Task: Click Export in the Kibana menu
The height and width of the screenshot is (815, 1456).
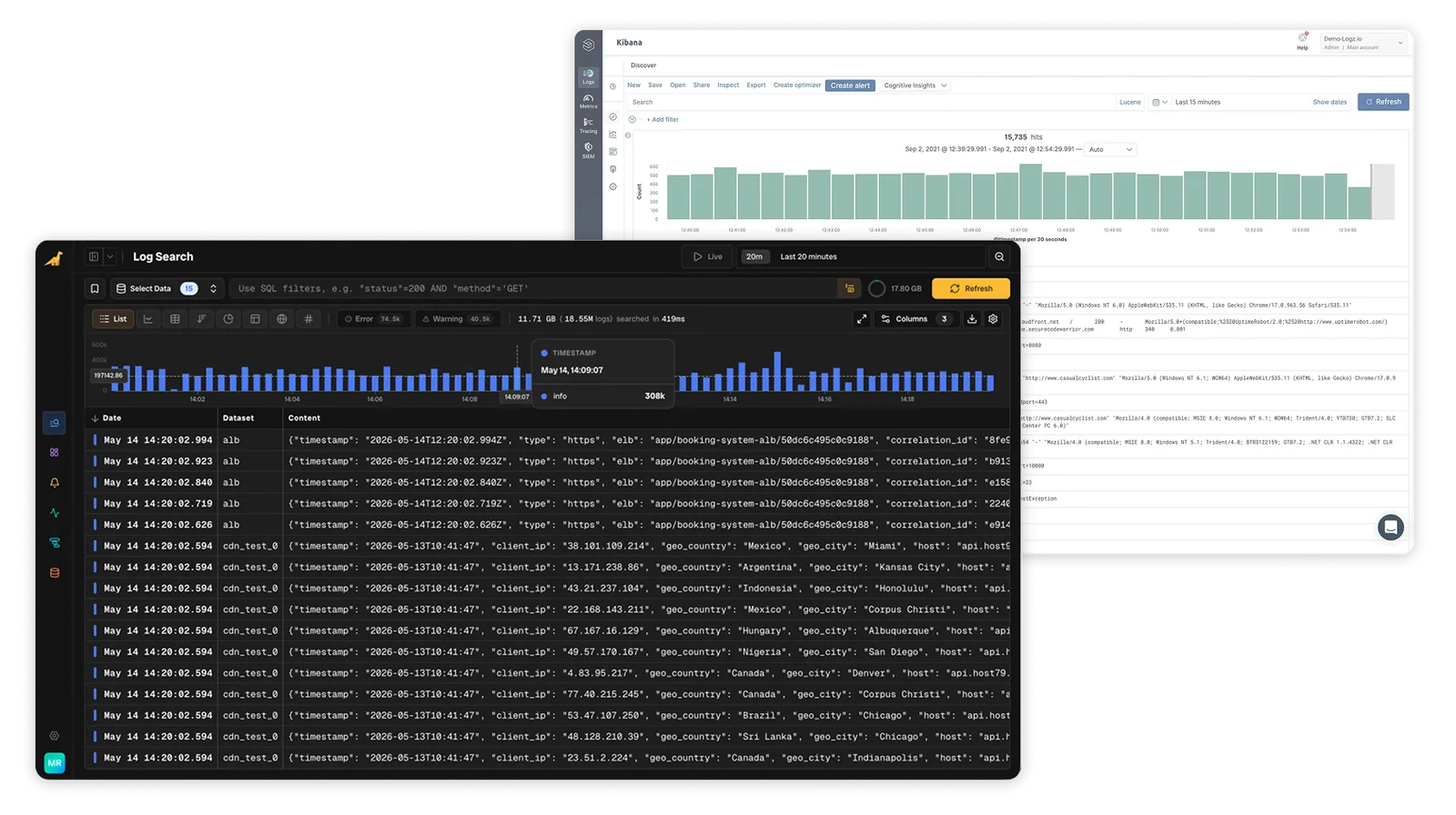Action: [756, 86]
